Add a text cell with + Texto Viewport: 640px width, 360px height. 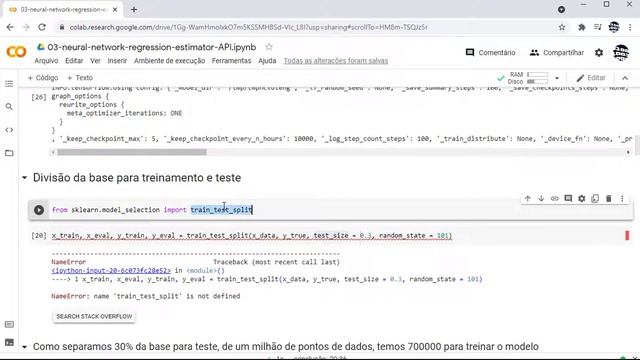click(80, 78)
